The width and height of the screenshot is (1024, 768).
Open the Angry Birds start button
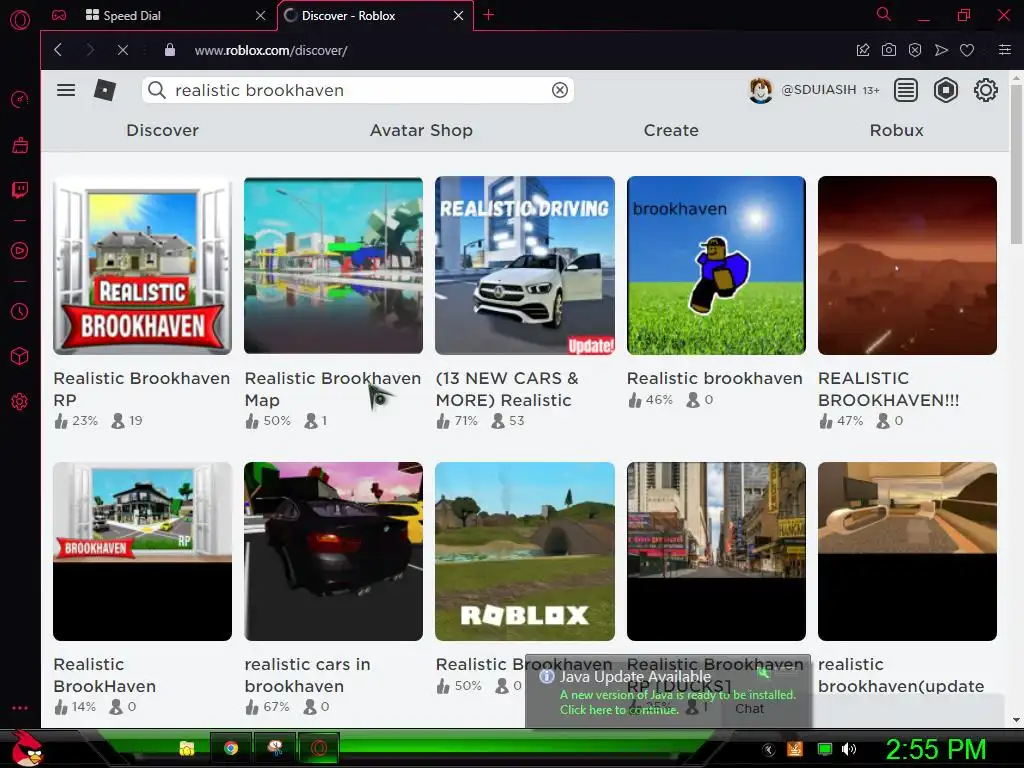(26, 748)
